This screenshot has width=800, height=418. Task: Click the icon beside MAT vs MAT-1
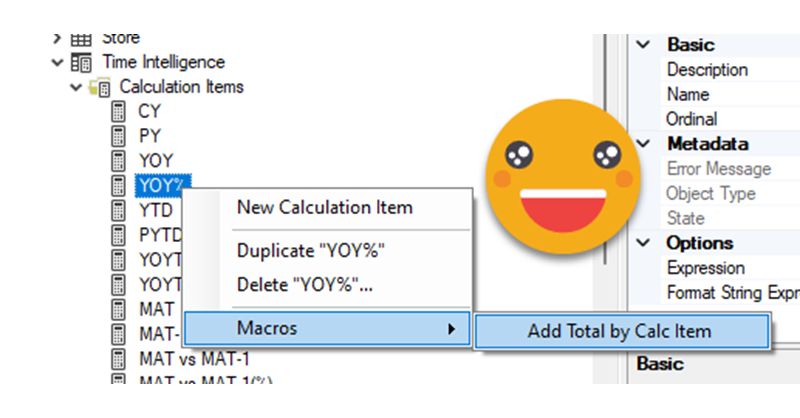(120, 358)
